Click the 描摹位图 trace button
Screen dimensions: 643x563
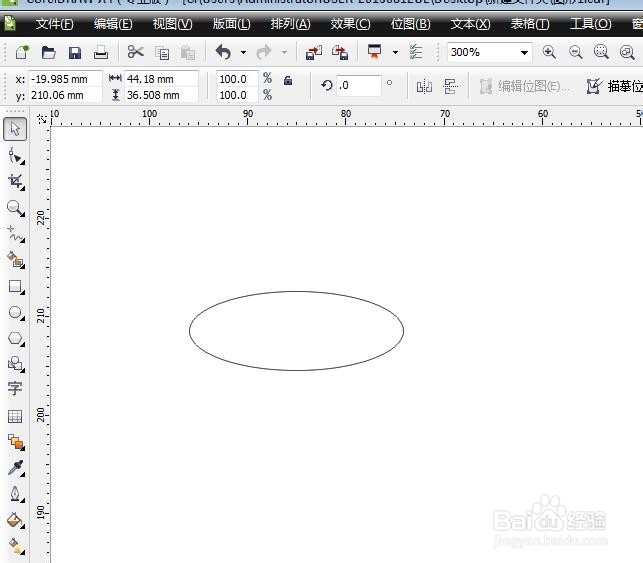[x=614, y=87]
